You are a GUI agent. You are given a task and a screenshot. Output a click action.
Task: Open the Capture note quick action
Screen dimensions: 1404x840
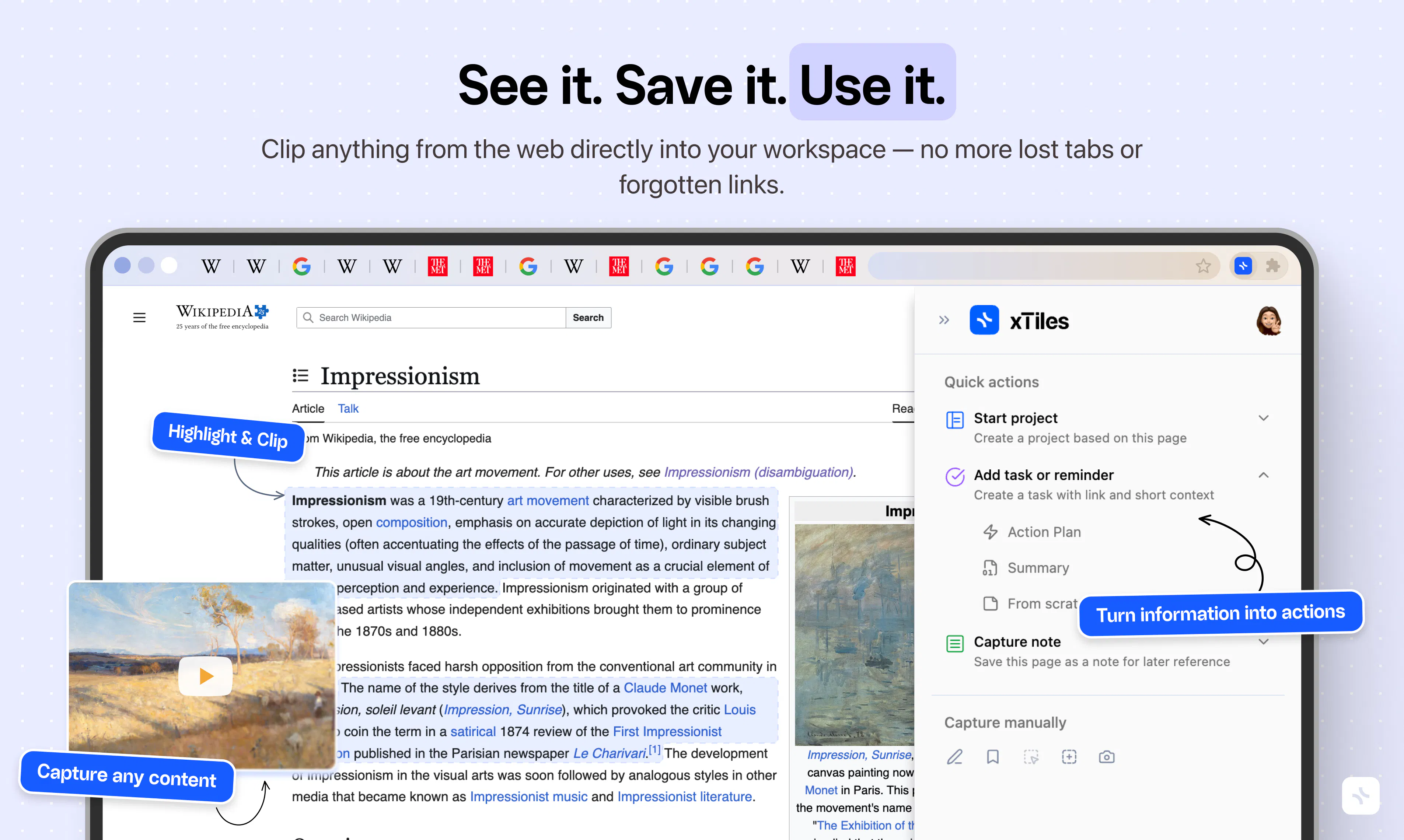click(x=1107, y=651)
